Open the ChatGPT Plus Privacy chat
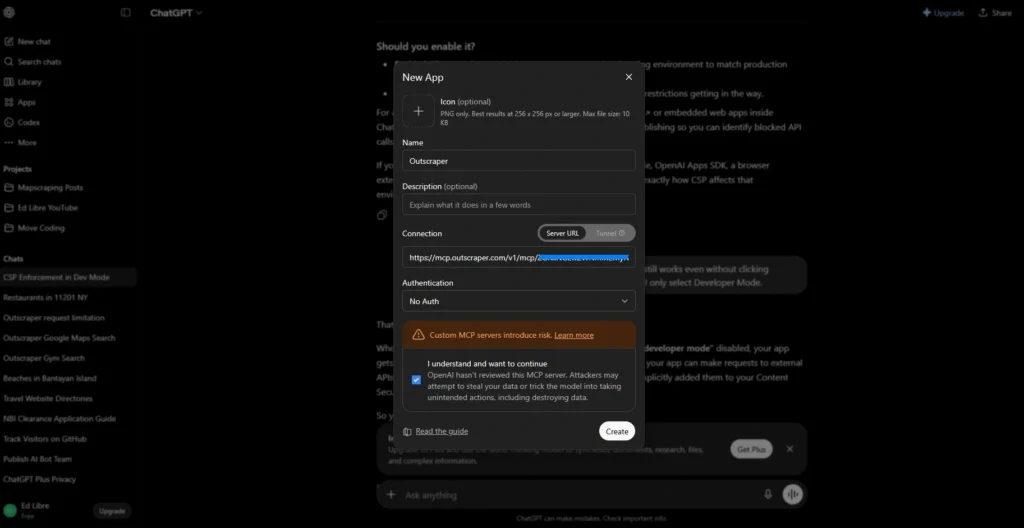Image resolution: width=1024 pixels, height=528 pixels. tap(39, 480)
